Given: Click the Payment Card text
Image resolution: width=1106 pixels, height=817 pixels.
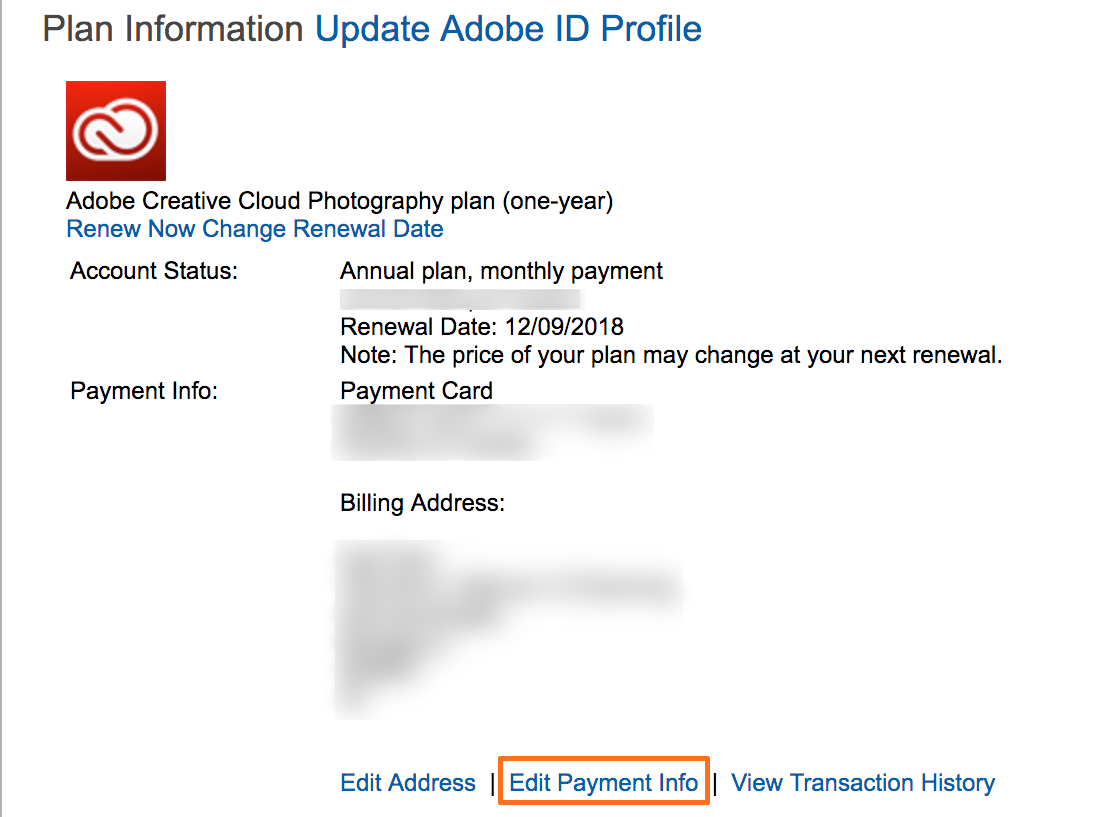Looking at the screenshot, I should (416, 391).
